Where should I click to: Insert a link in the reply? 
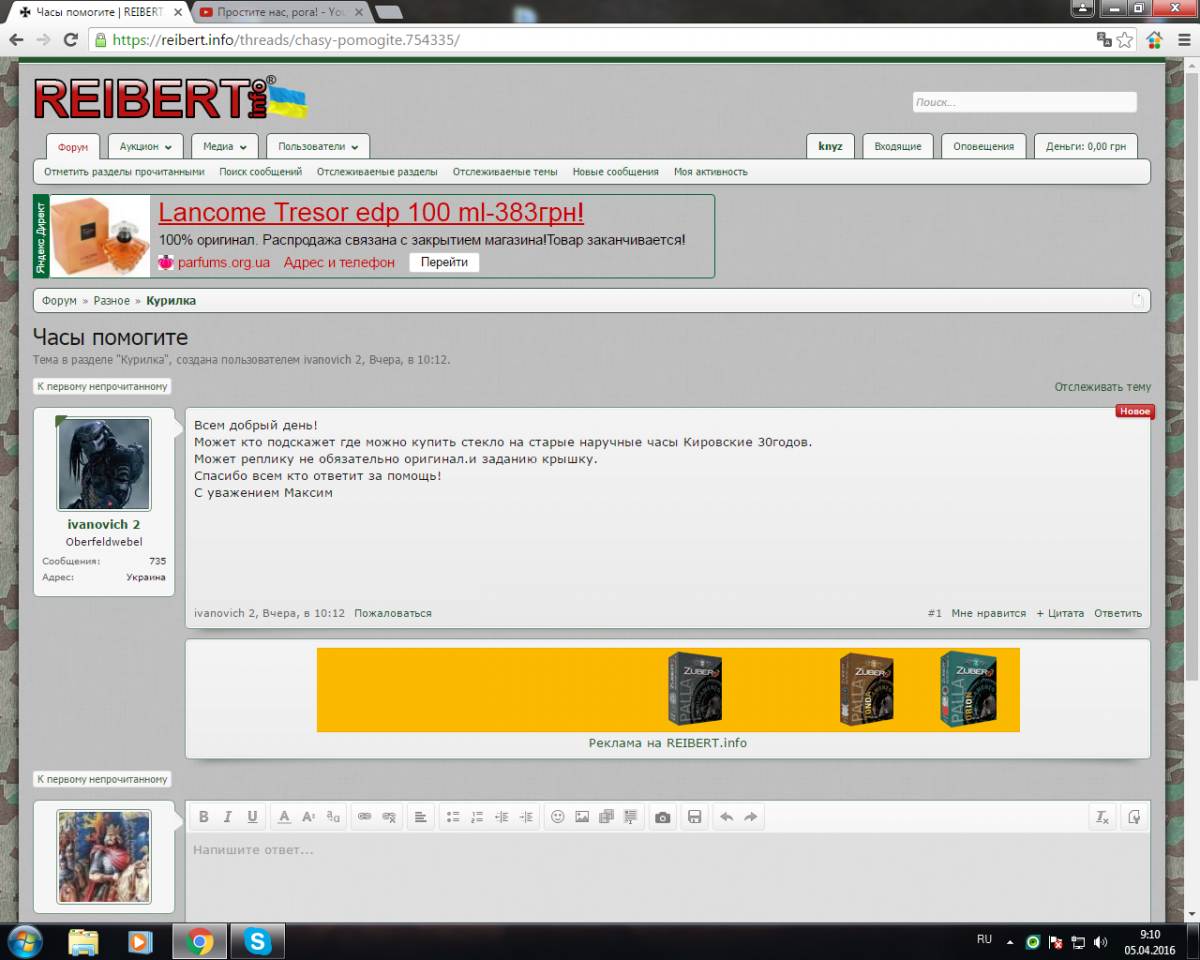364,817
